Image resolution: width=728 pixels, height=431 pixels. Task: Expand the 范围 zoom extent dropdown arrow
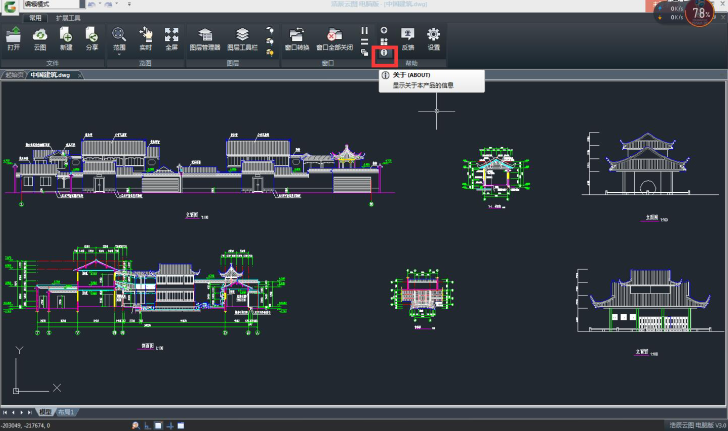[119, 54]
